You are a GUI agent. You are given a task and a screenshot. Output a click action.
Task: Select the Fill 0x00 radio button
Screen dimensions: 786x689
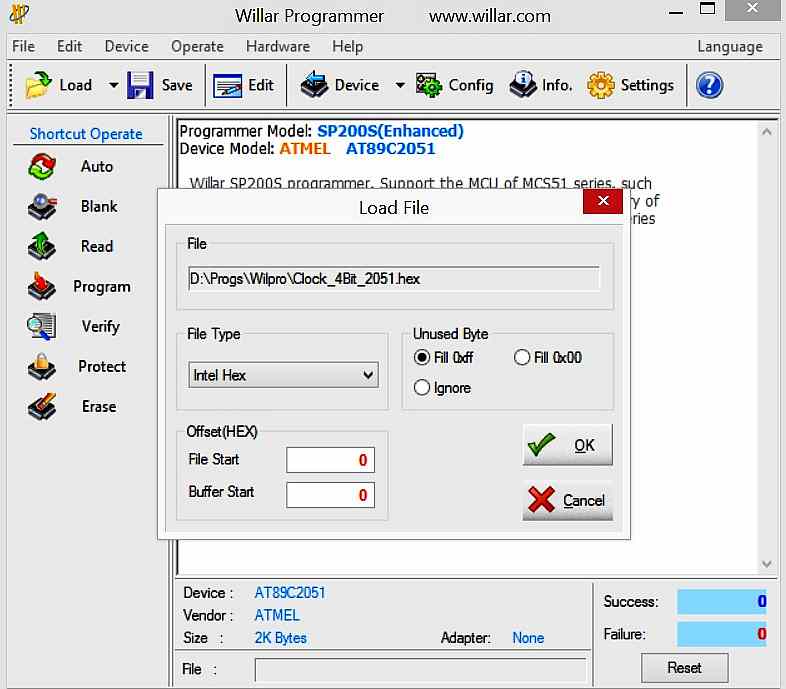pyautogui.click(x=522, y=358)
